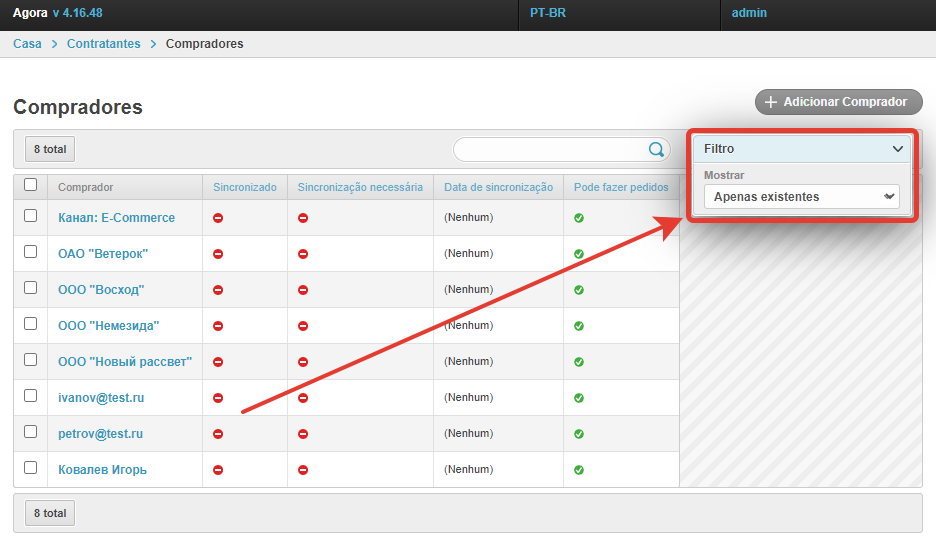Click red sync-needed icon for ООО "Восход"
936x545 pixels.
click(x=303, y=290)
